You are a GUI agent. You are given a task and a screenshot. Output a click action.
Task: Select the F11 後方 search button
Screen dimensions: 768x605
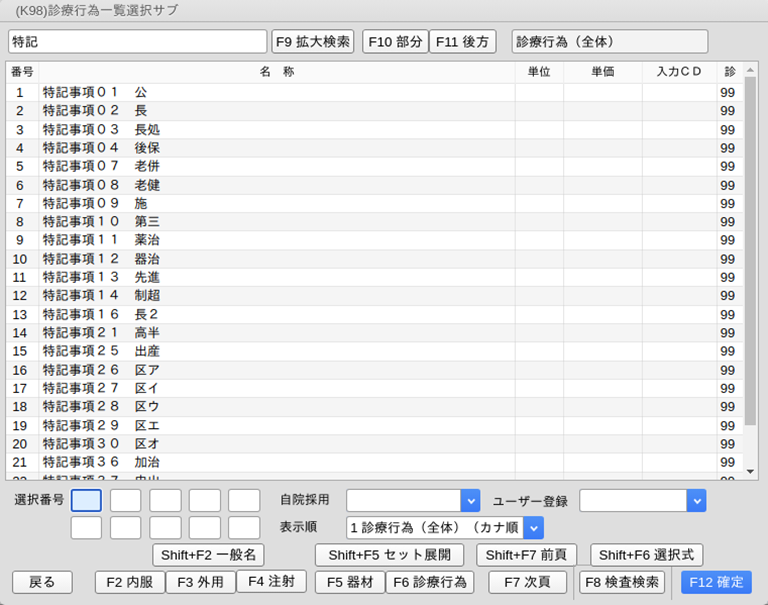point(462,42)
